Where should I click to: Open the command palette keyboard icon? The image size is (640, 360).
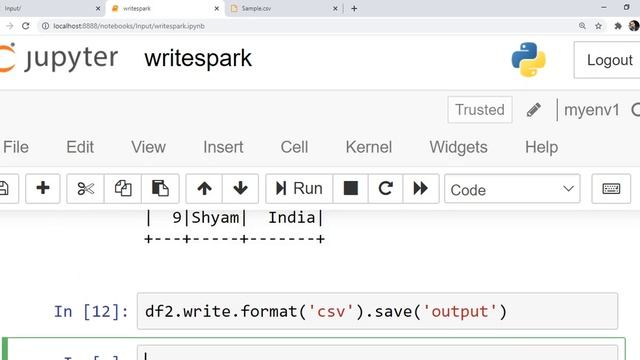[611, 189]
